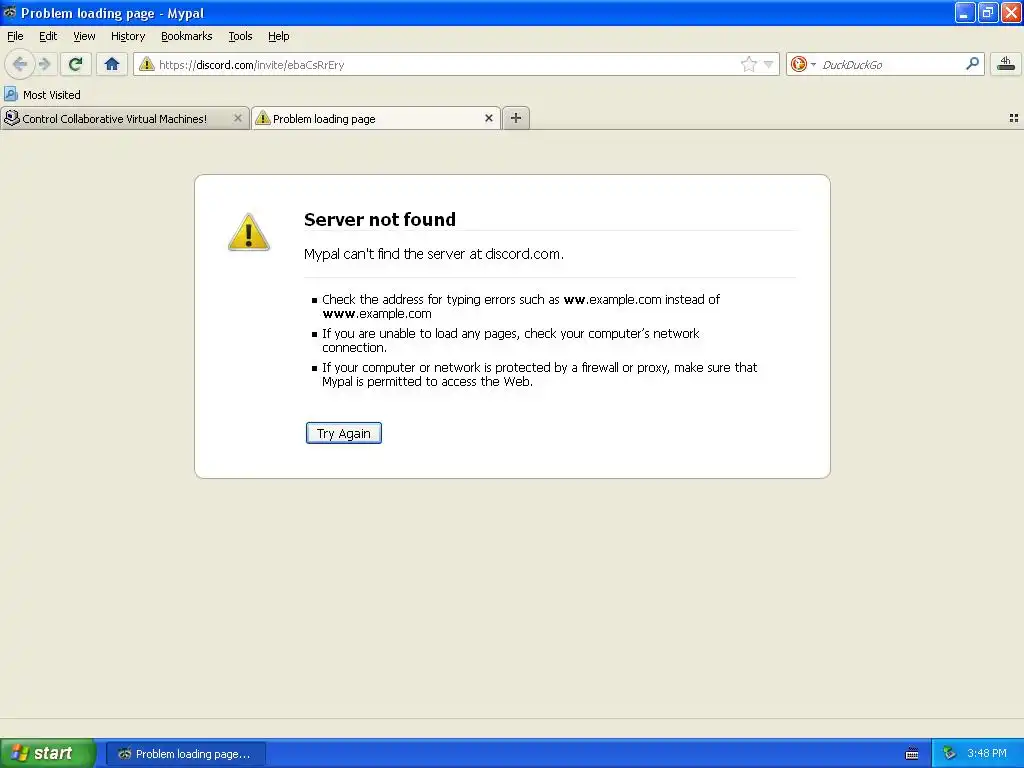Click the 3:48 PM clock
This screenshot has width=1024, height=768.
click(987, 753)
